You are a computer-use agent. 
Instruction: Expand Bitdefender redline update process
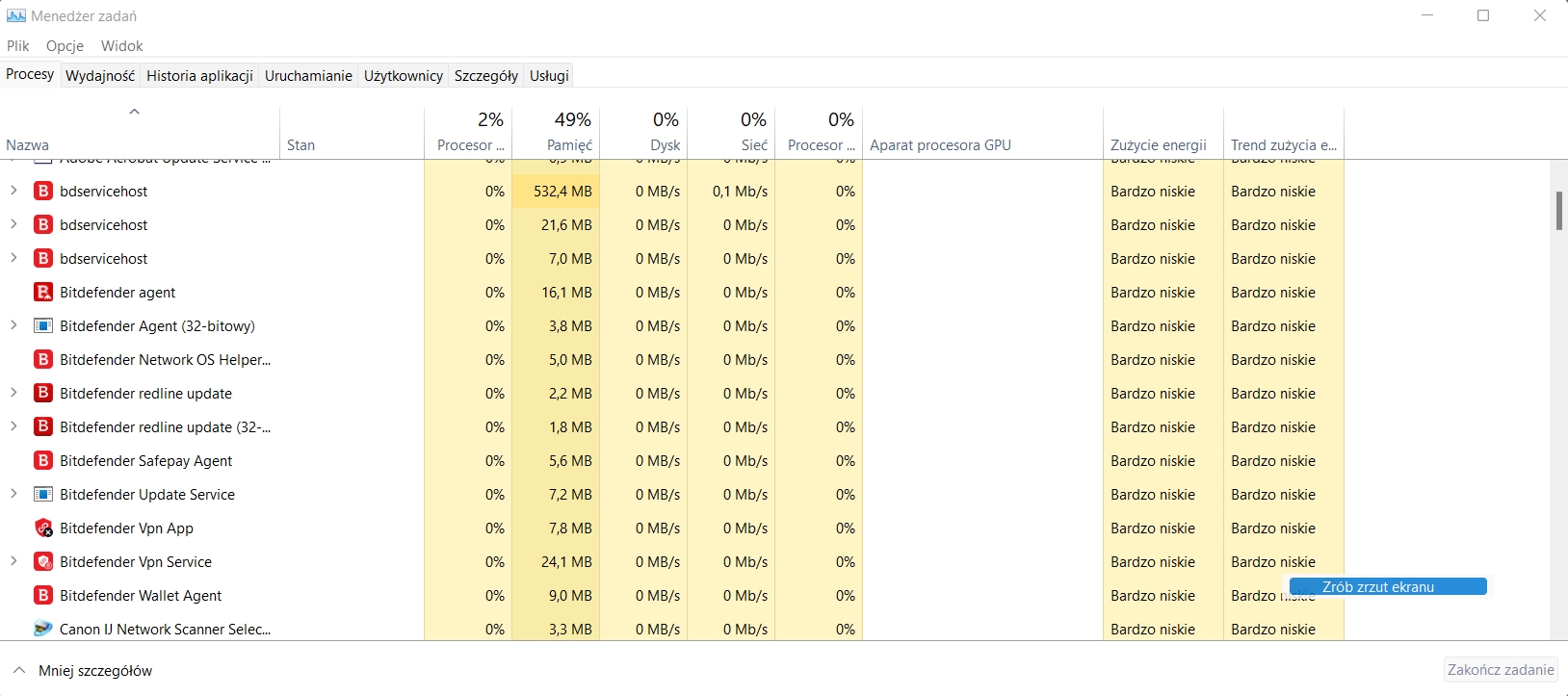pos(13,393)
